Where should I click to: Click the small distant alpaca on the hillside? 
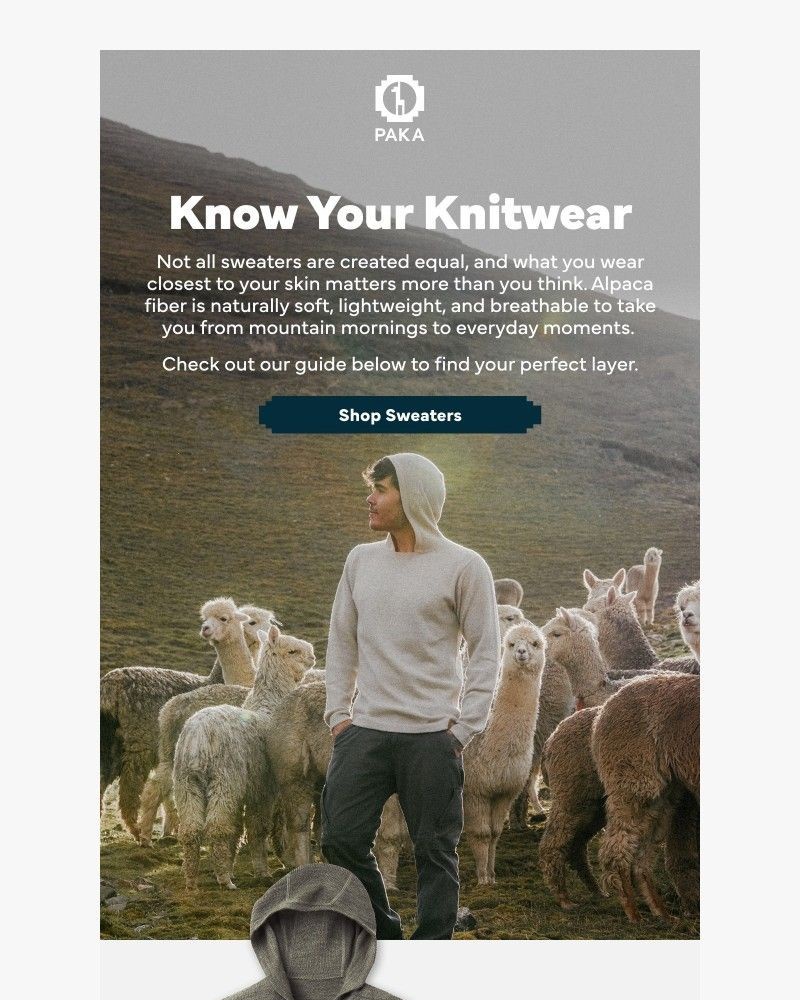[x=646, y=584]
